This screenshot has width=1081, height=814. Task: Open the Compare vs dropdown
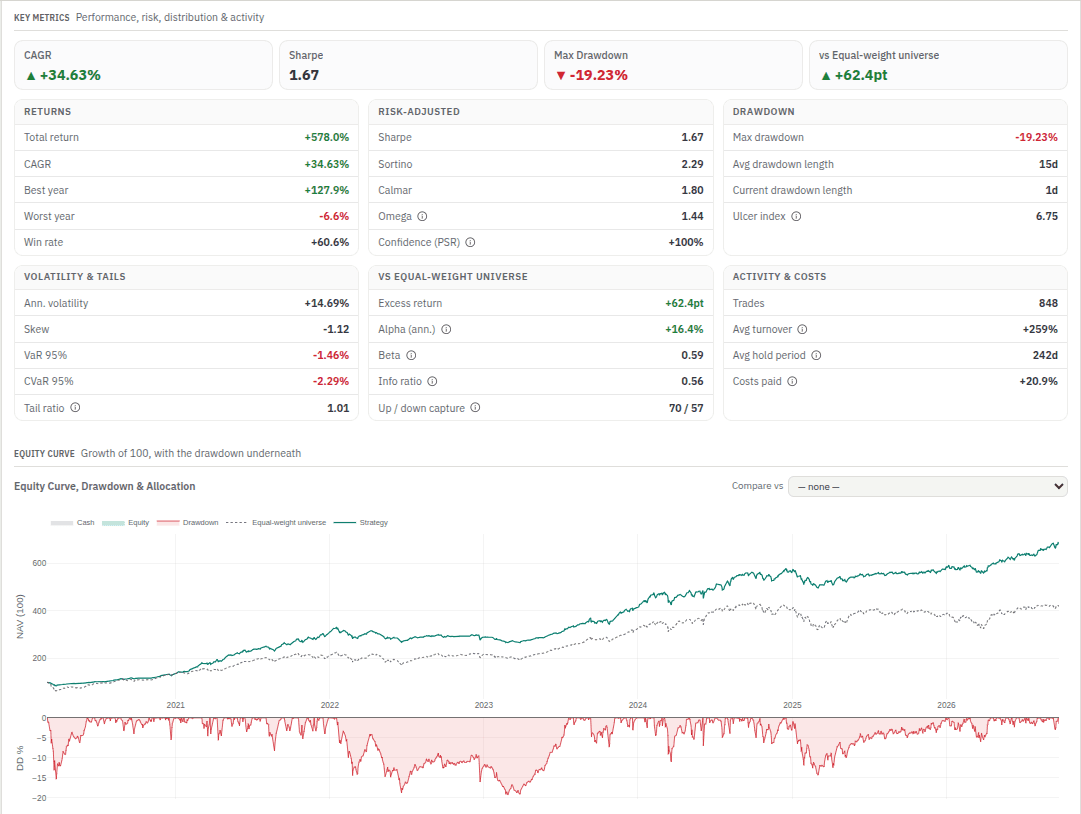(x=927, y=487)
